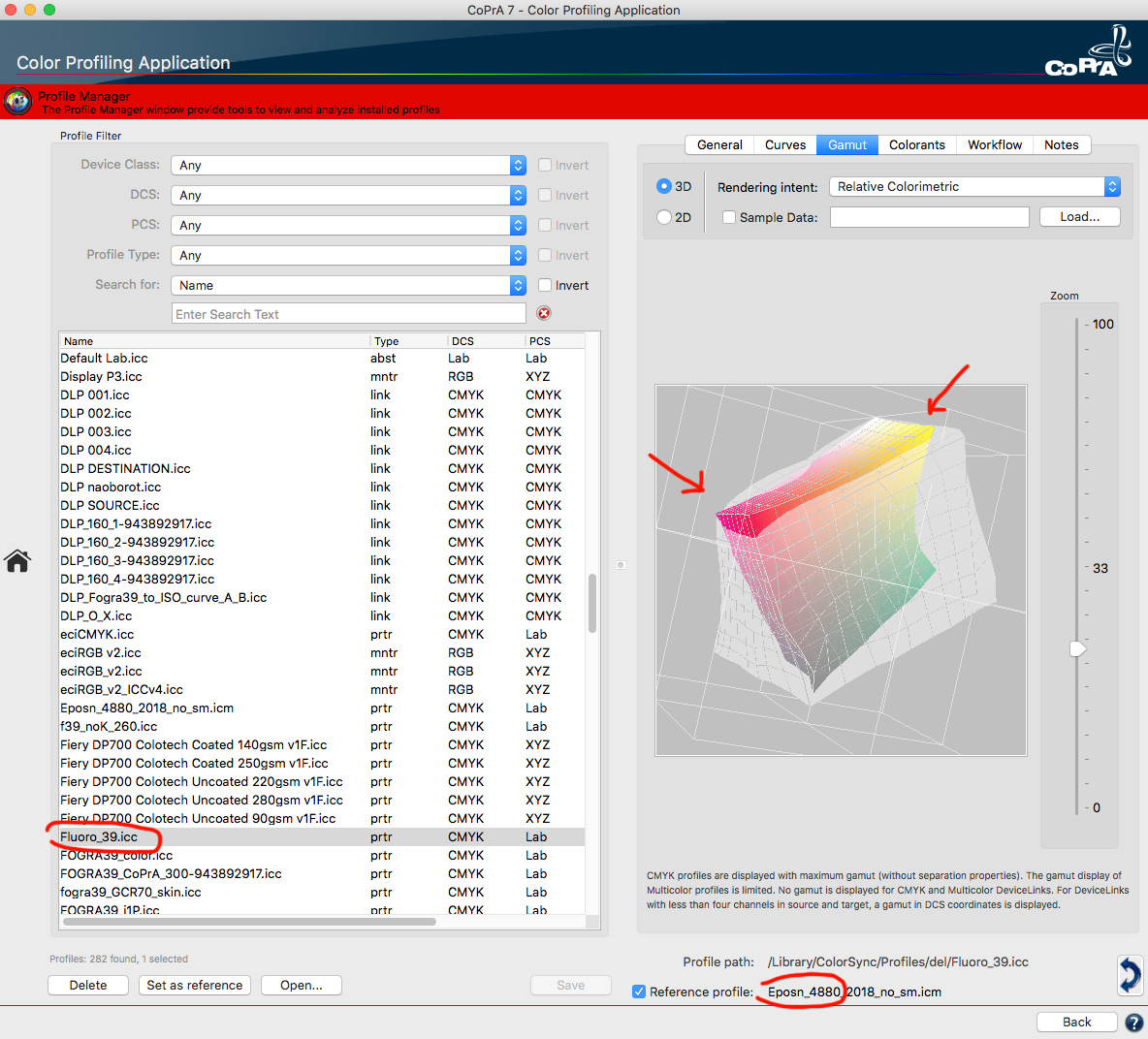Click the Sample Data text field
This screenshot has height=1039, width=1148.
(x=929, y=216)
